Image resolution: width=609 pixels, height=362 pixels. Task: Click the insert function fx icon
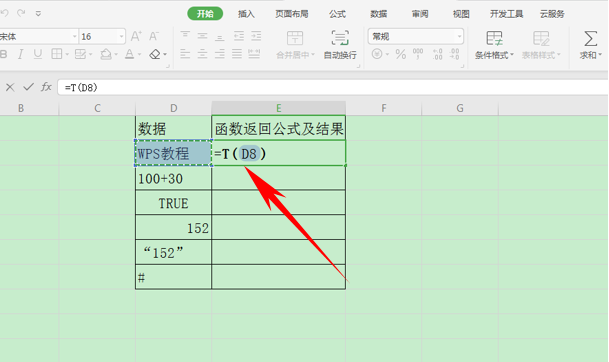coord(46,87)
